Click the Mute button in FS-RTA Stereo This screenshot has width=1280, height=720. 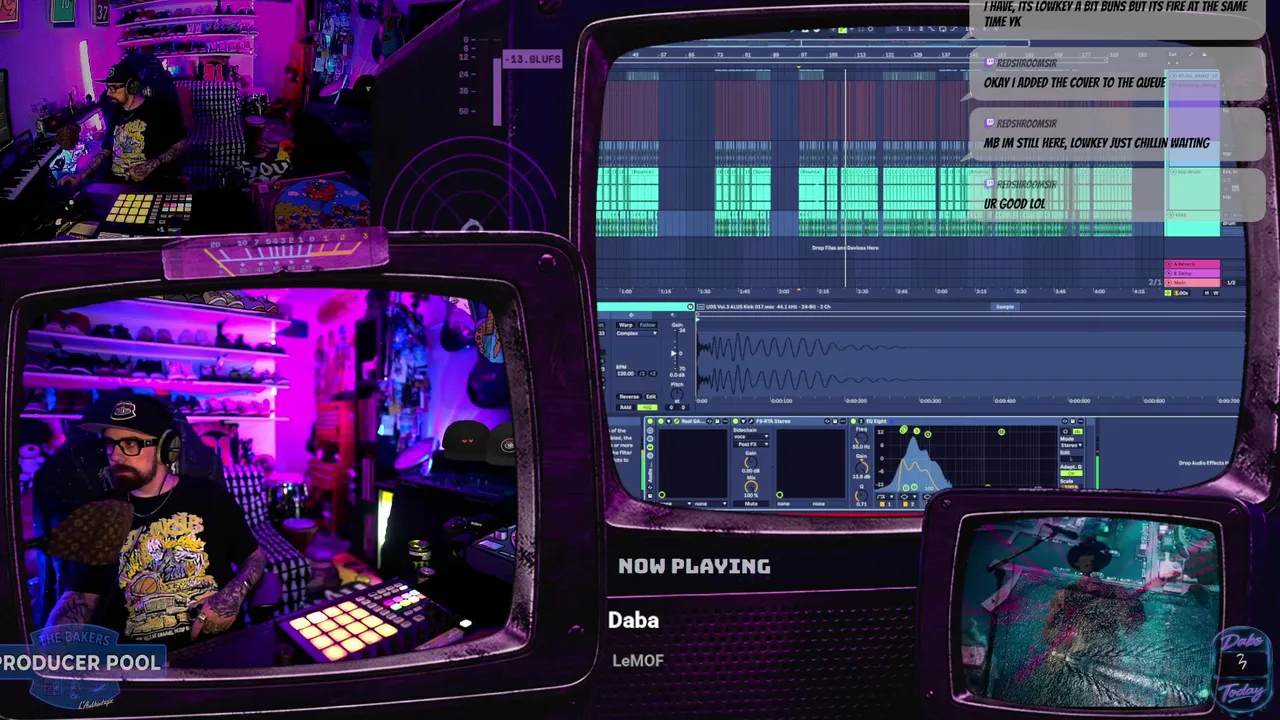click(x=751, y=504)
